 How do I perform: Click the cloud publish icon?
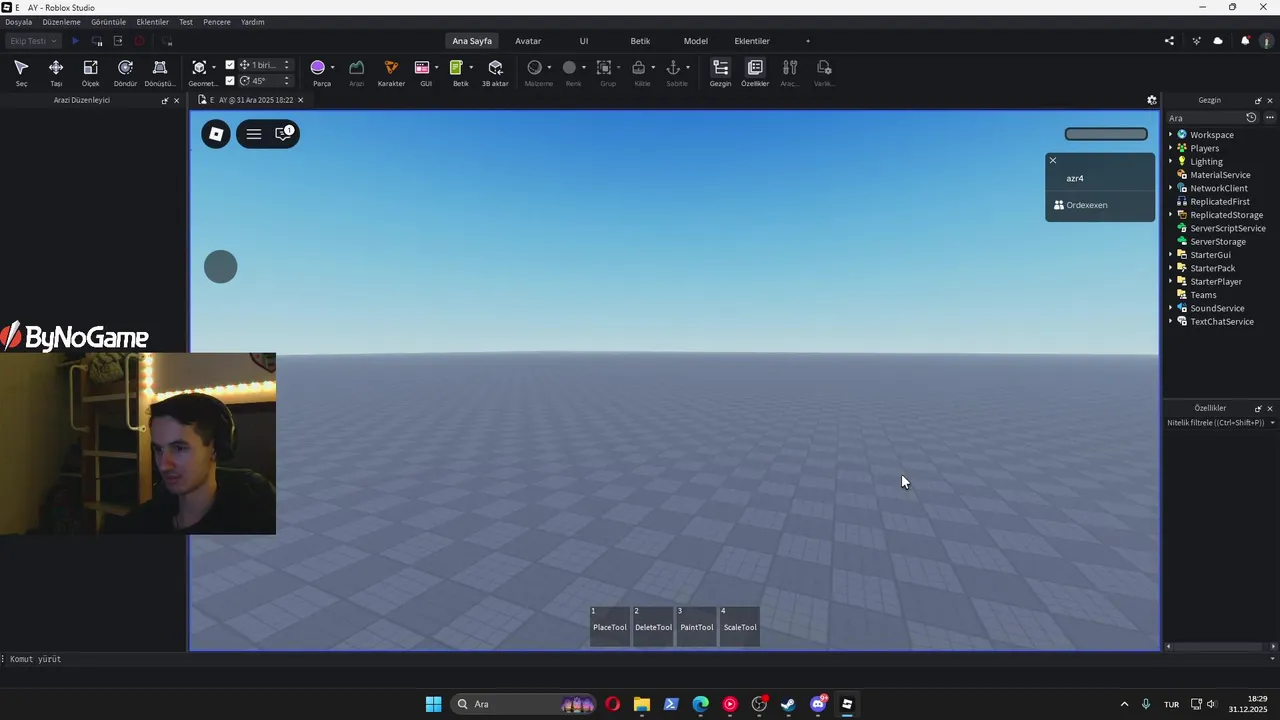[x=1218, y=41]
